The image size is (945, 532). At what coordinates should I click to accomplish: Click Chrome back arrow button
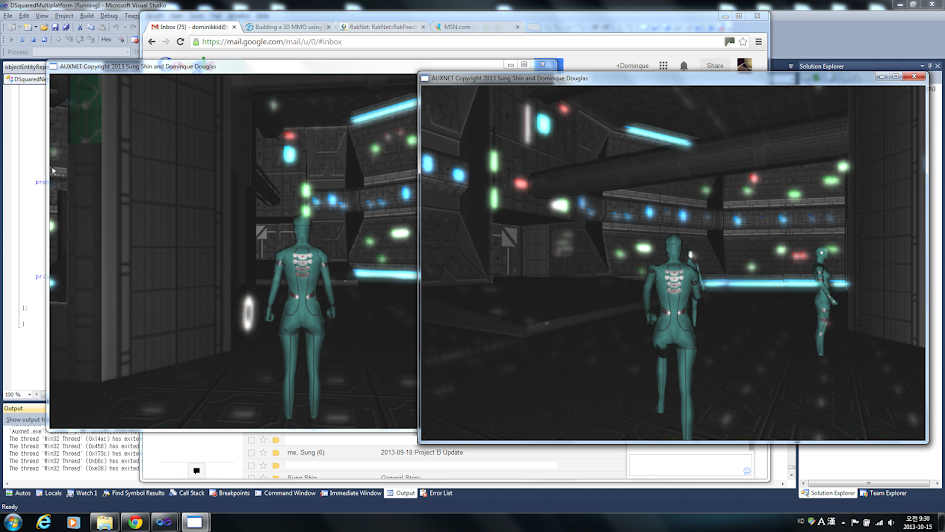tap(152, 42)
